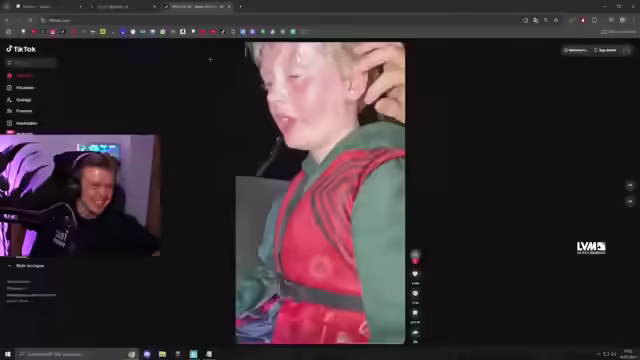The width and height of the screenshot is (640, 360).
Task: Open the red highlighted For You item
Action: click(x=20, y=76)
